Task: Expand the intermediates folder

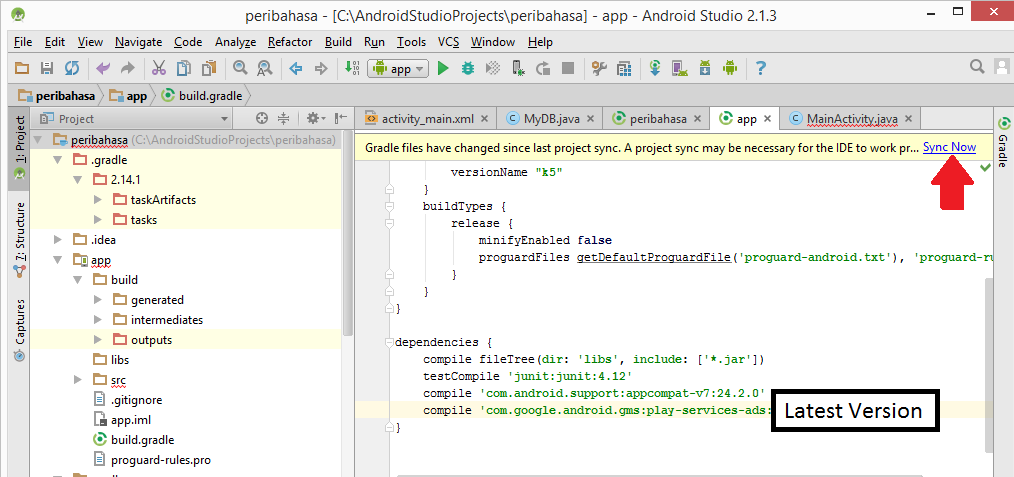Action: tap(98, 320)
